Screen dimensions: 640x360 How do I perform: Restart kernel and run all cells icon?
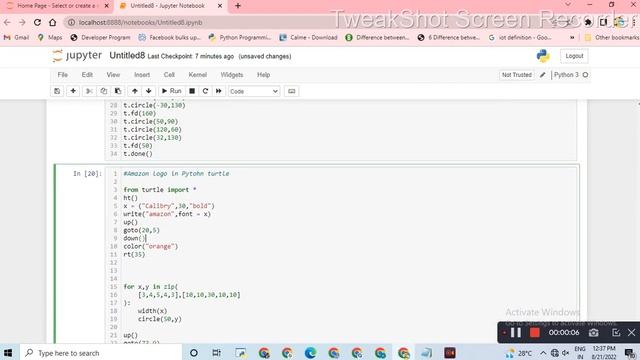point(219,91)
